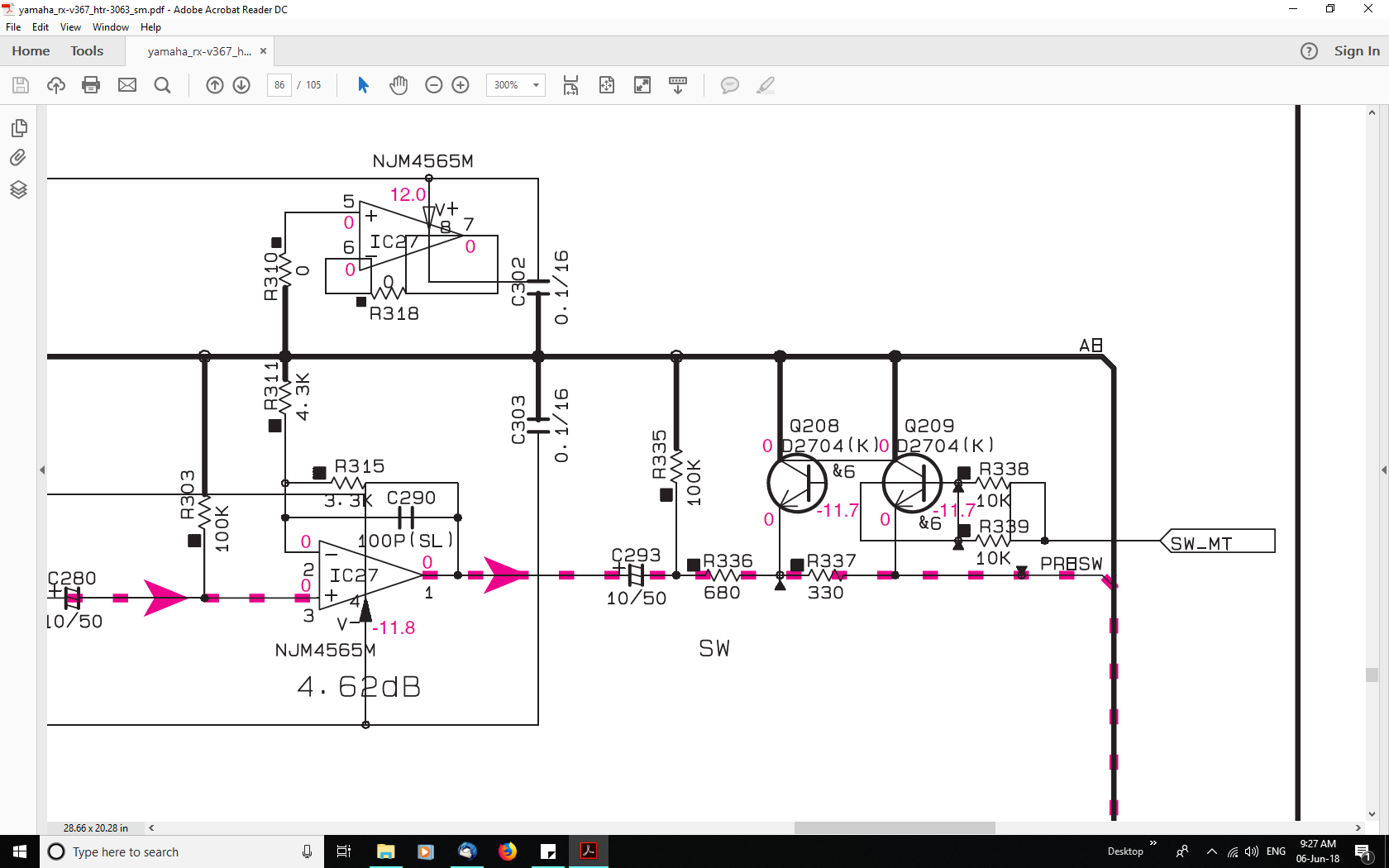Activate the Hand pan tool
This screenshot has height=868, width=1389.
point(399,85)
